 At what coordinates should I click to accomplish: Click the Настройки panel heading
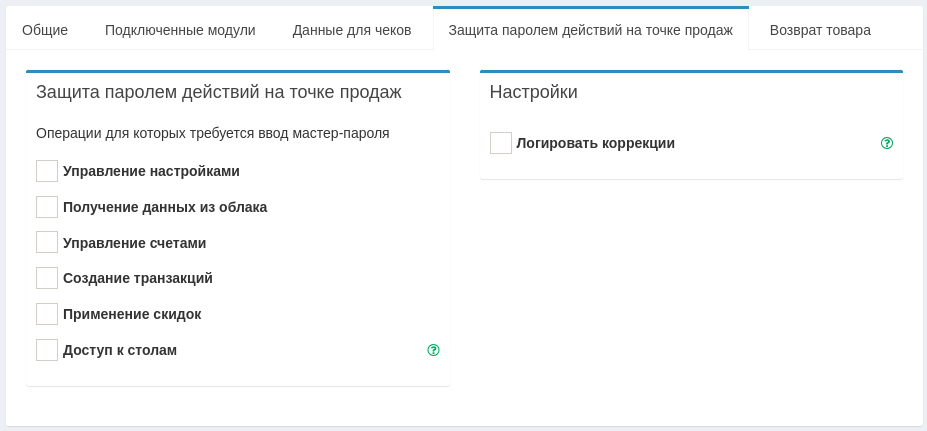tap(533, 92)
